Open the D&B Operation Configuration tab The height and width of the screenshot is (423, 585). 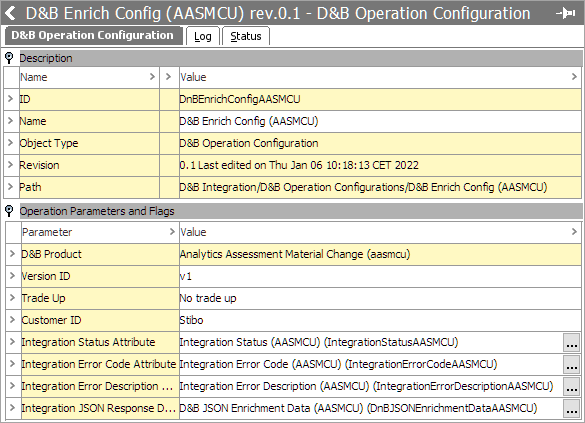tap(93, 35)
